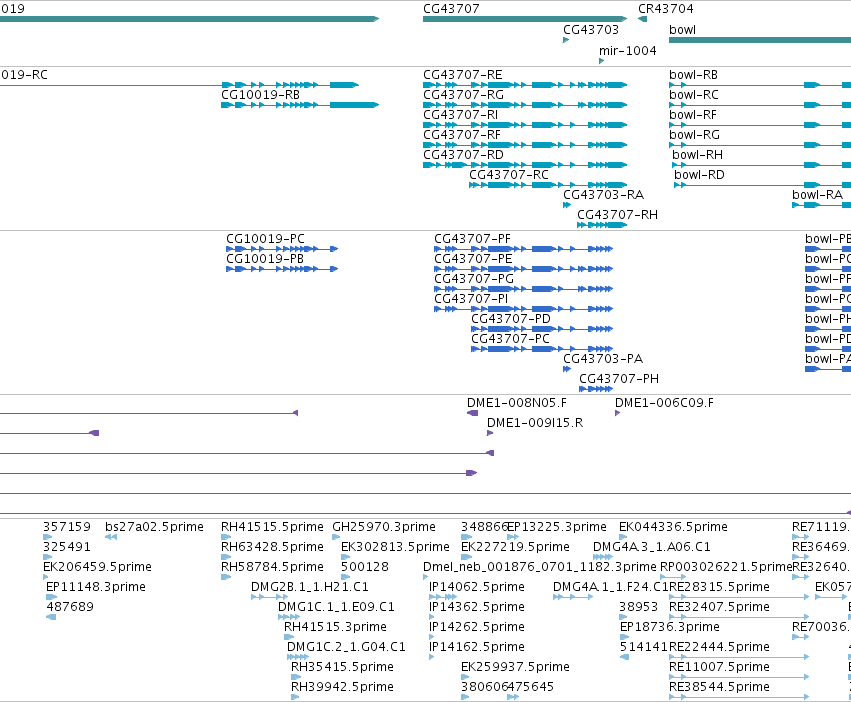851x702 pixels.
Task: Click the CR43704 gene label
Action: pyautogui.click(x=665, y=9)
